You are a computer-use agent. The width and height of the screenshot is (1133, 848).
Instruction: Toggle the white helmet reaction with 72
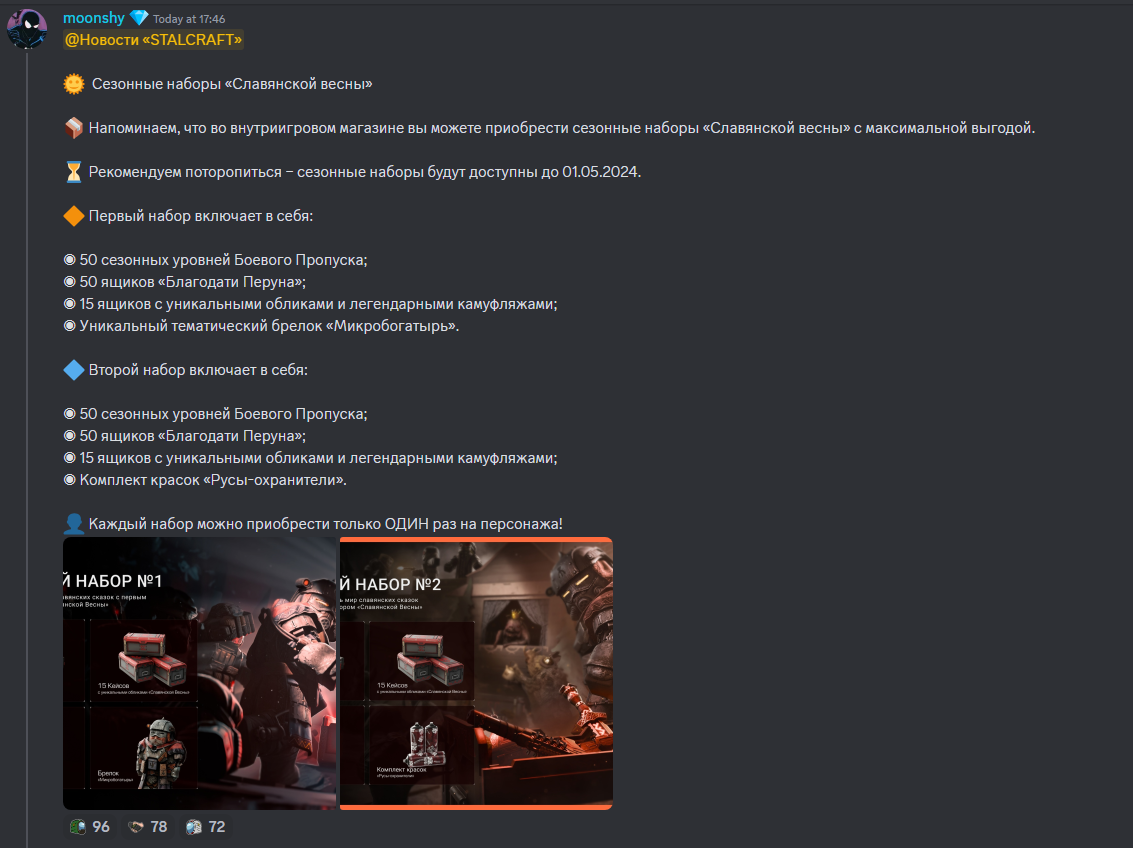tap(205, 827)
